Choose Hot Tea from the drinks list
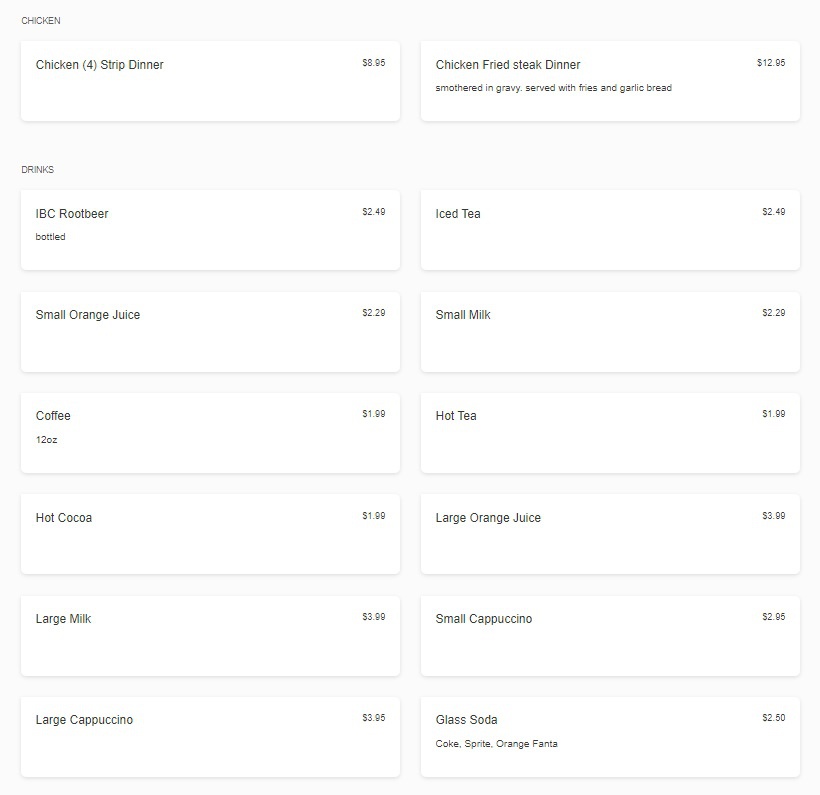 point(610,432)
